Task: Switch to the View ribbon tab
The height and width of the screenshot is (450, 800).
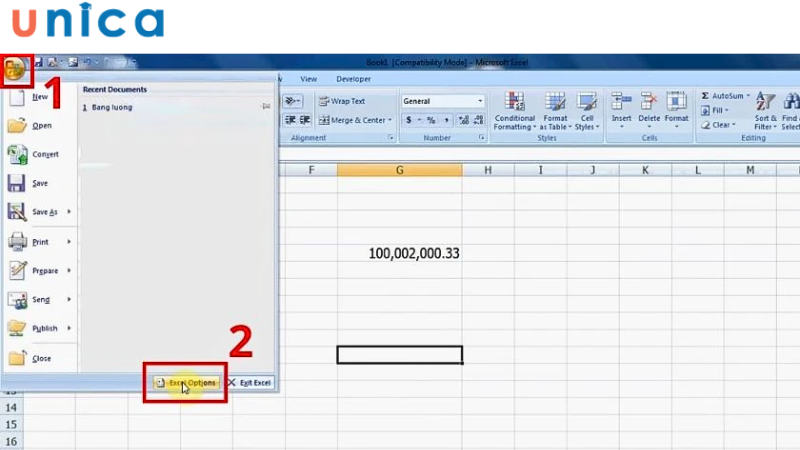Action: coord(308,79)
